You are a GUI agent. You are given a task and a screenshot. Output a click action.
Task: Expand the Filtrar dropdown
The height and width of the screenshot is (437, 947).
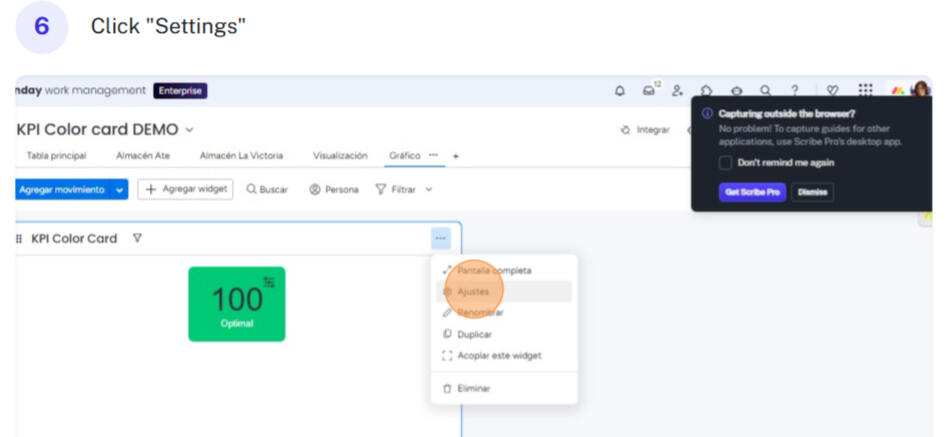click(429, 190)
